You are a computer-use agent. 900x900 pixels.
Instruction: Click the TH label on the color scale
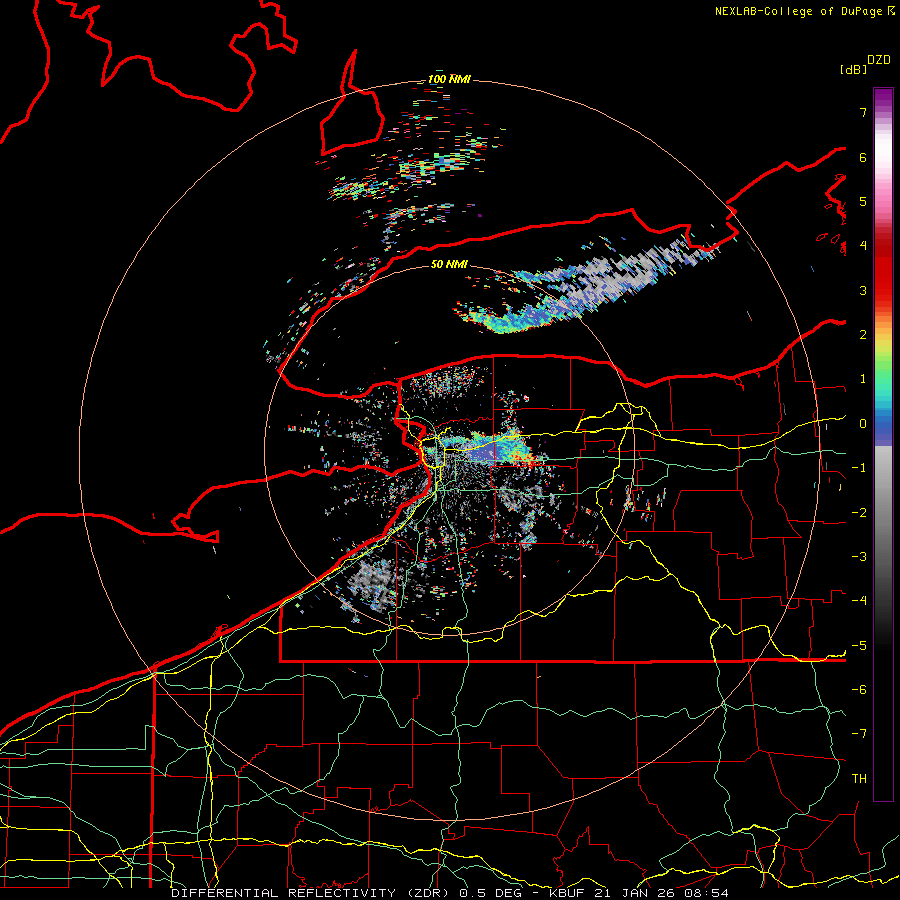click(859, 779)
